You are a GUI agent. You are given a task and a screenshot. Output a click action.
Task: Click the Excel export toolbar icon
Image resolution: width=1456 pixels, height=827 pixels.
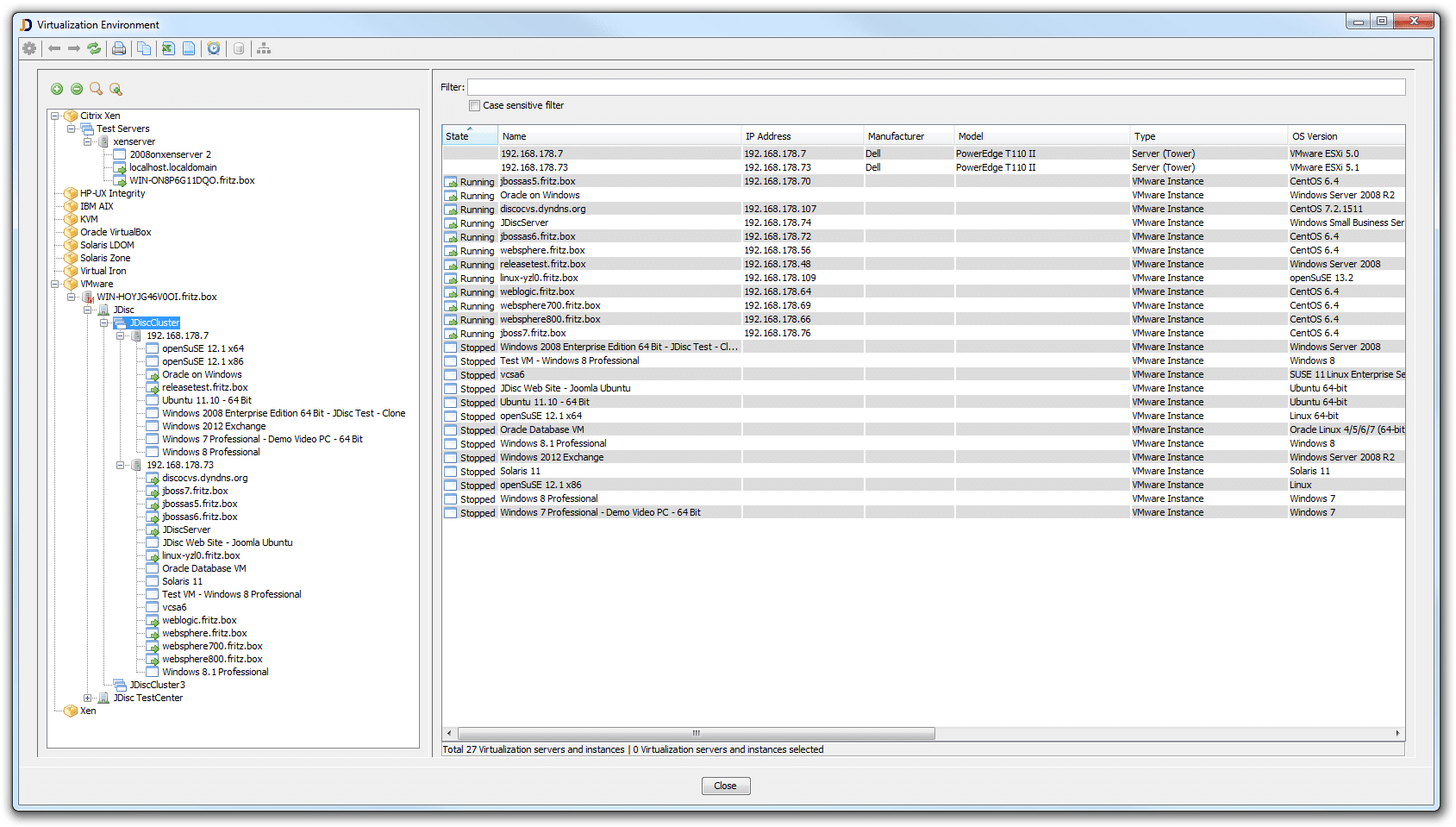pos(168,49)
